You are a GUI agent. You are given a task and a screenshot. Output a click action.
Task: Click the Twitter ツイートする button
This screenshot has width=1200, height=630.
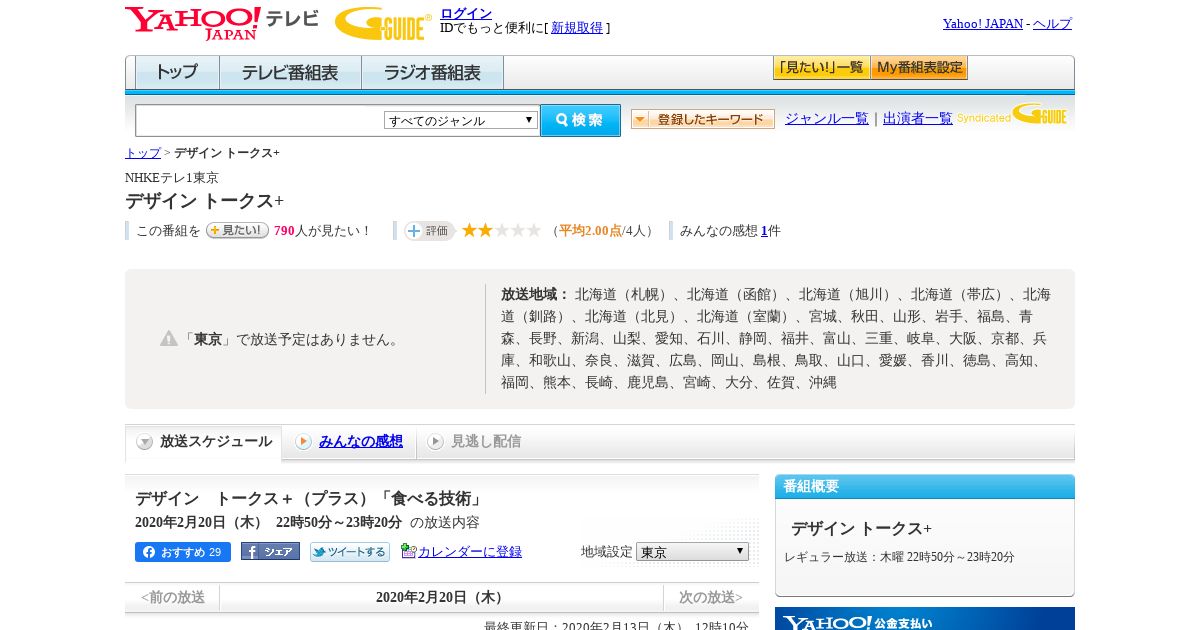pyautogui.click(x=350, y=552)
